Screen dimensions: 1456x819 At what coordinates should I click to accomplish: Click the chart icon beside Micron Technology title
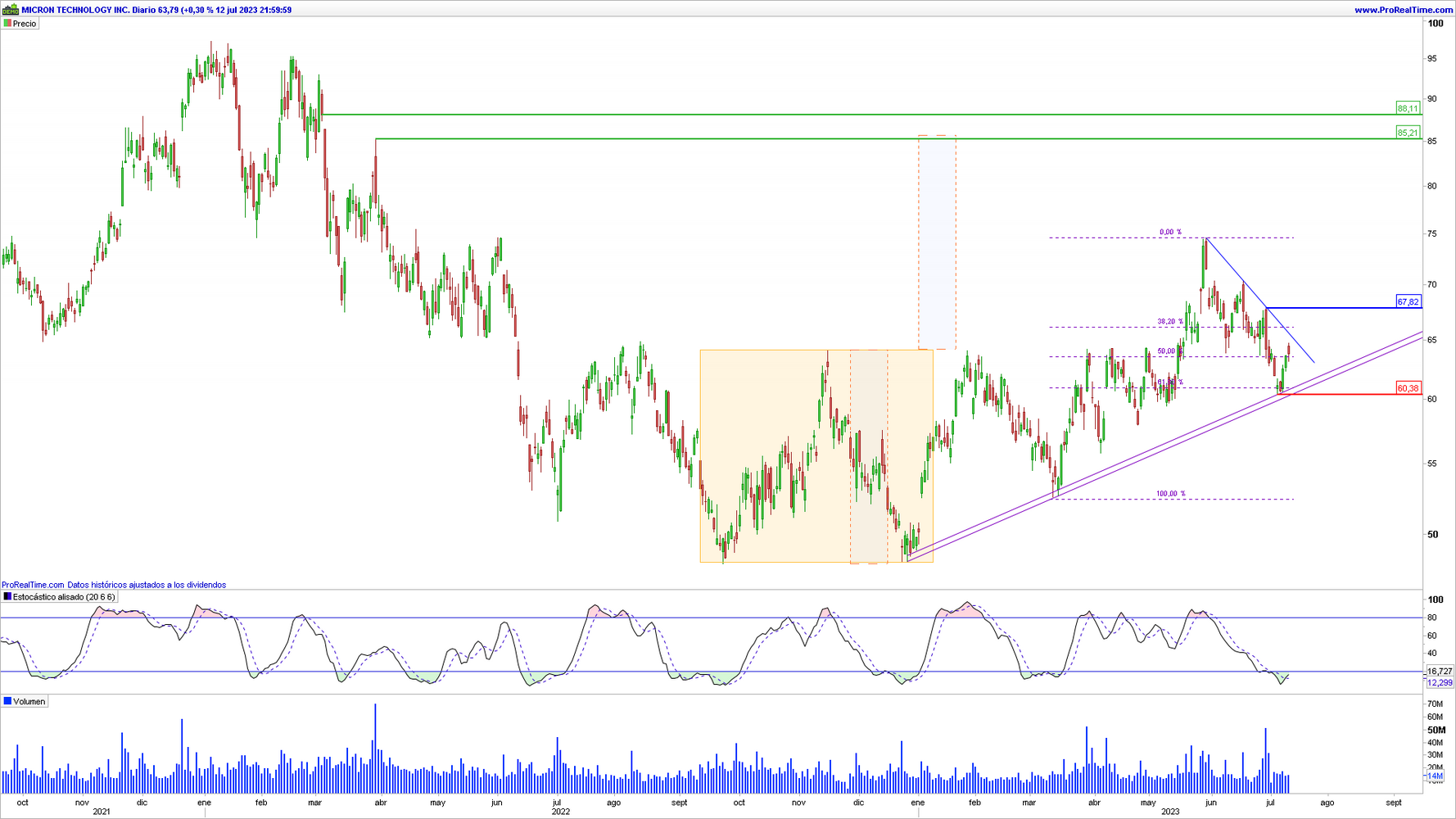(x=11, y=10)
